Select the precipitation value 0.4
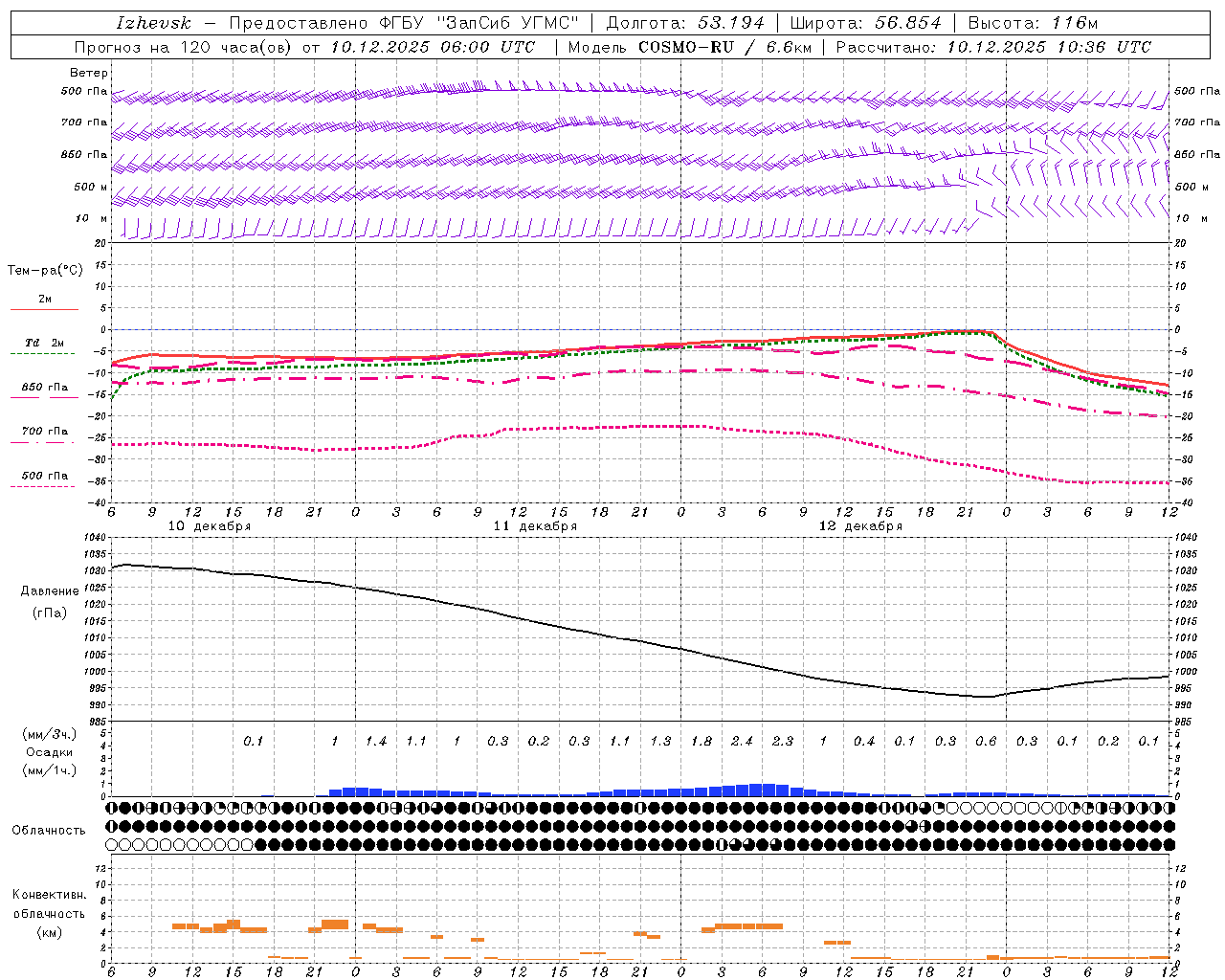1225x980 pixels. (x=864, y=741)
